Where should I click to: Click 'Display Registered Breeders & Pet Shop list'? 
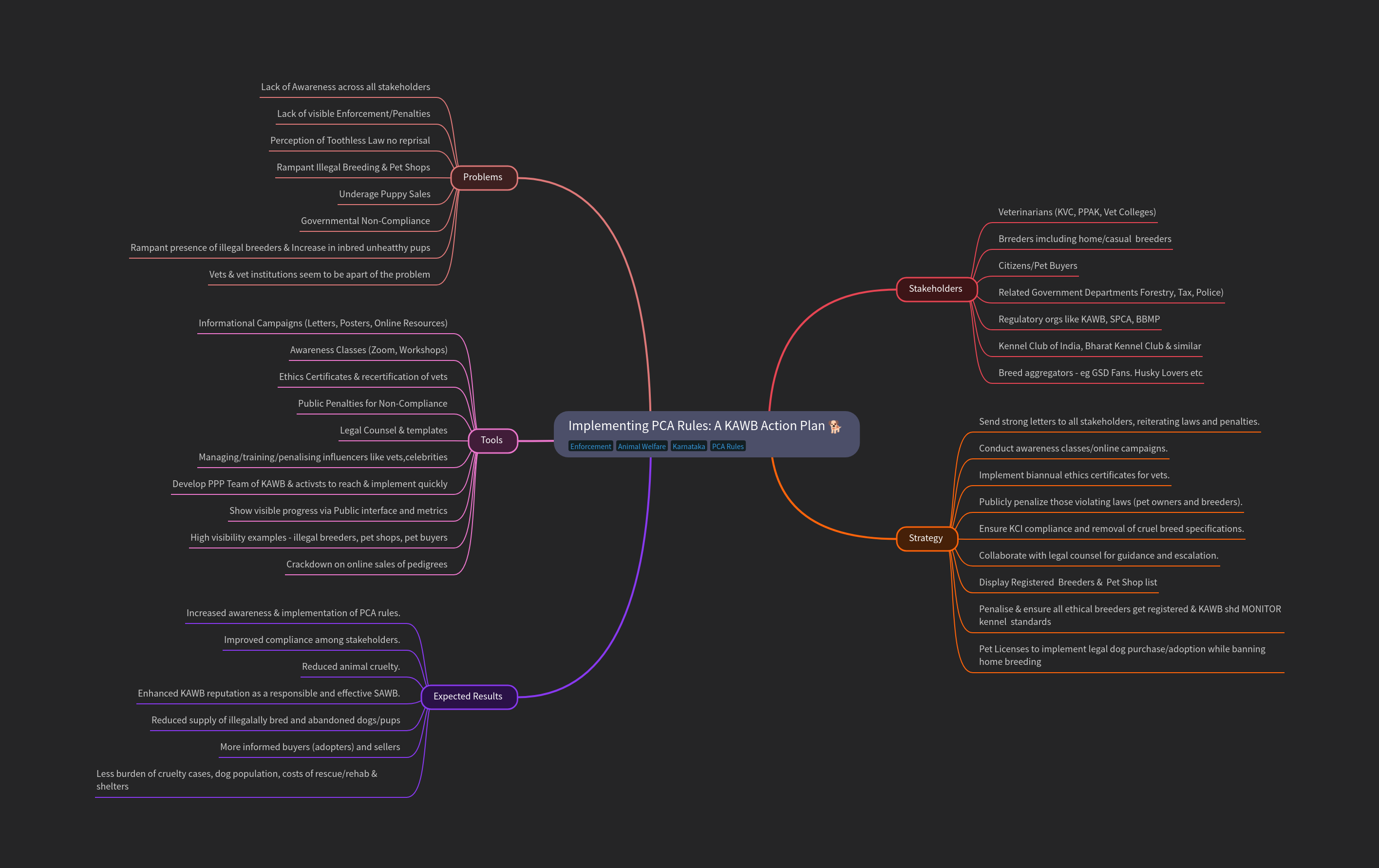point(1067,582)
